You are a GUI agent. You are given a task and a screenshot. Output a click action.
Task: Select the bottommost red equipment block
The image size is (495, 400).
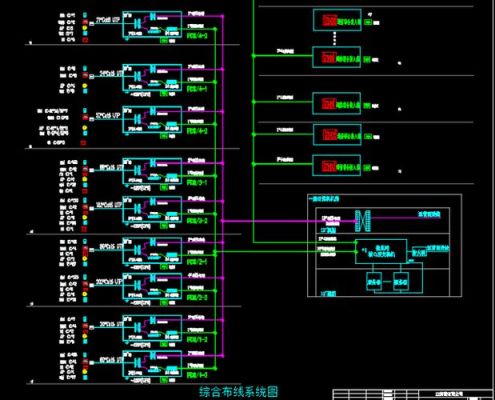(329, 166)
